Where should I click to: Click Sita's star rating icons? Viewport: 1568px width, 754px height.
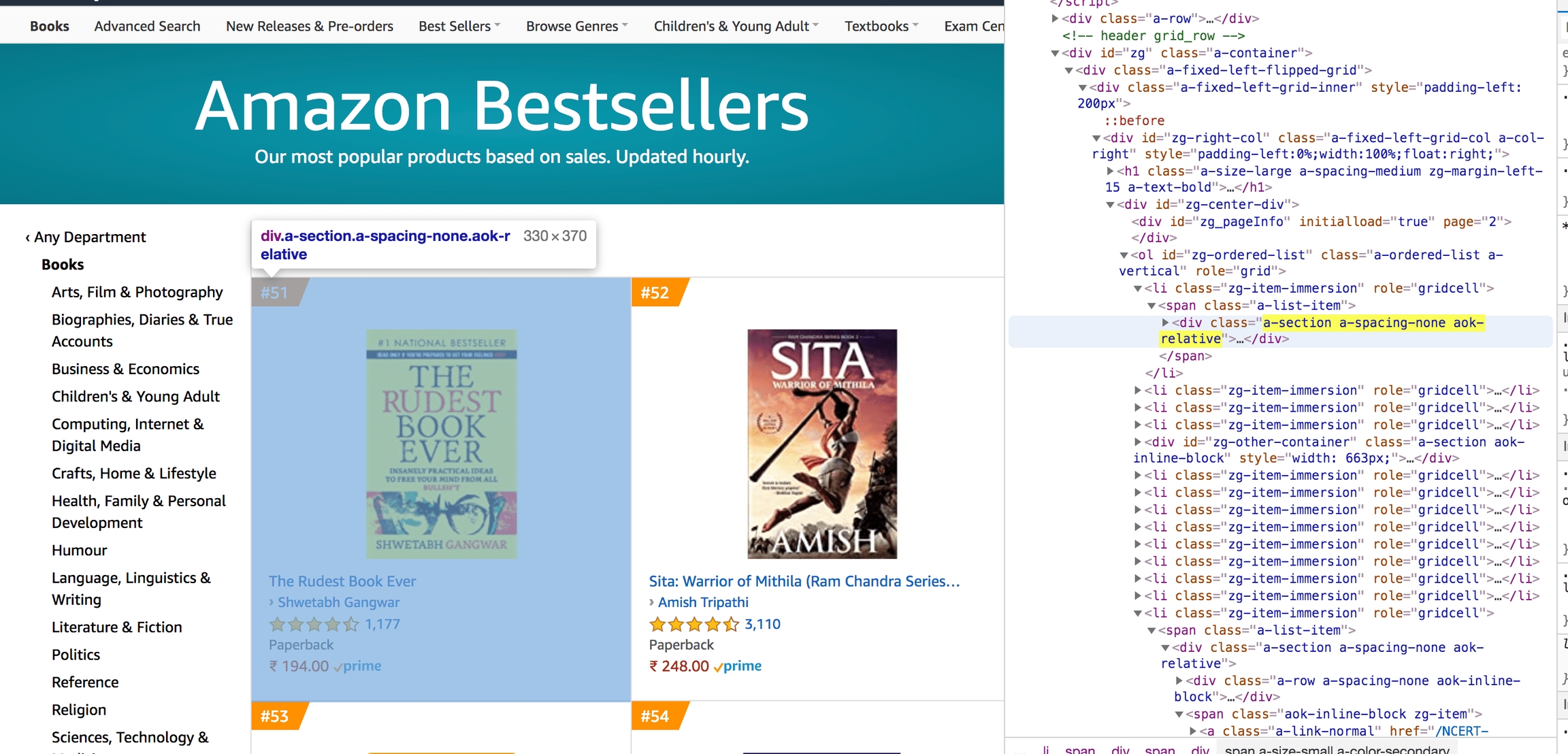(693, 624)
